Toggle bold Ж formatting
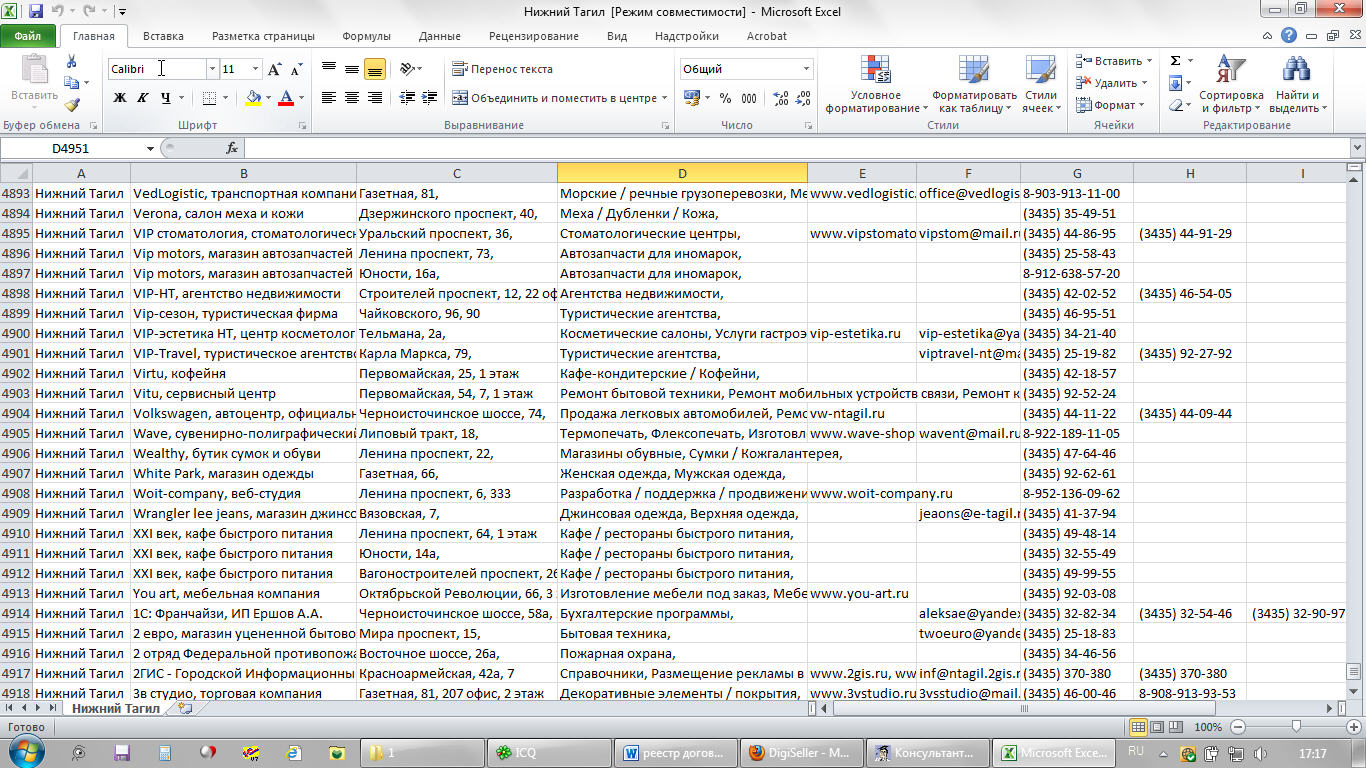1366x768 pixels. click(x=120, y=98)
